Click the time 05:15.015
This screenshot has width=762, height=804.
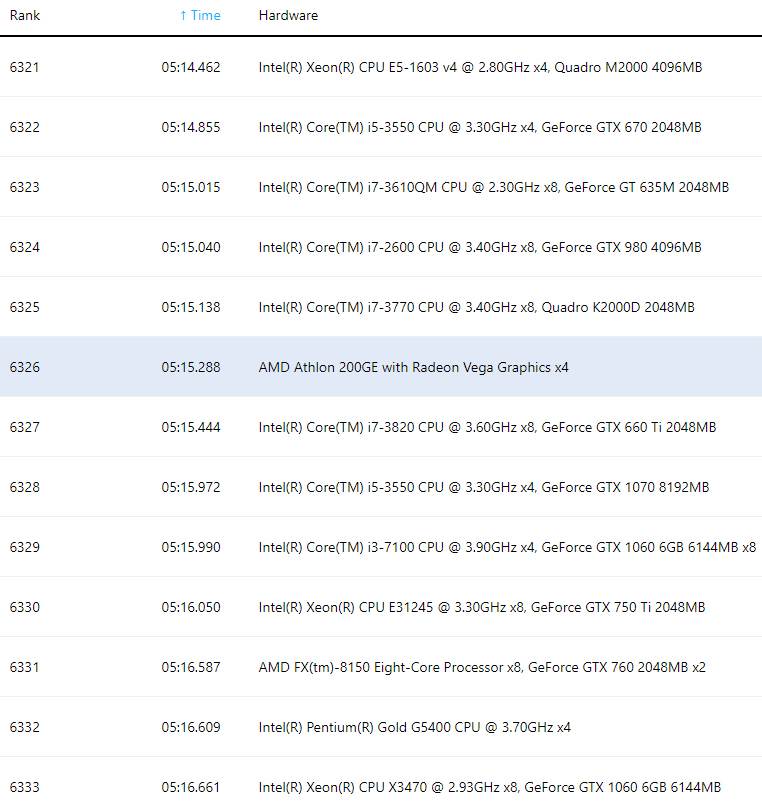coord(190,187)
